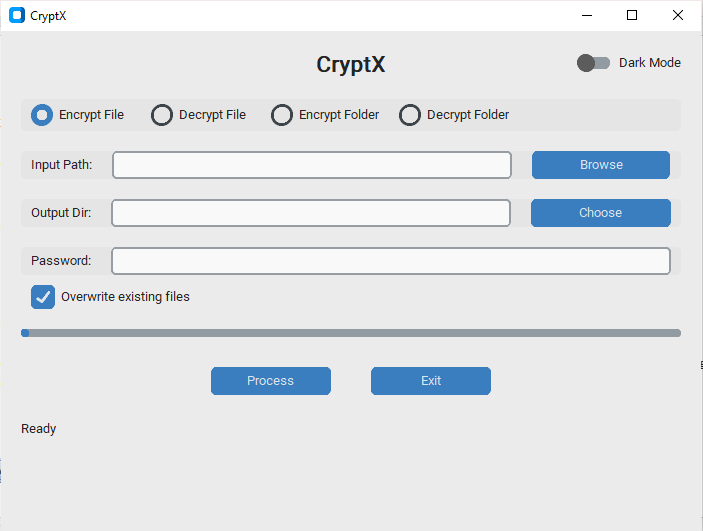Start the Process button
This screenshot has height=531, width=703.
(x=271, y=381)
